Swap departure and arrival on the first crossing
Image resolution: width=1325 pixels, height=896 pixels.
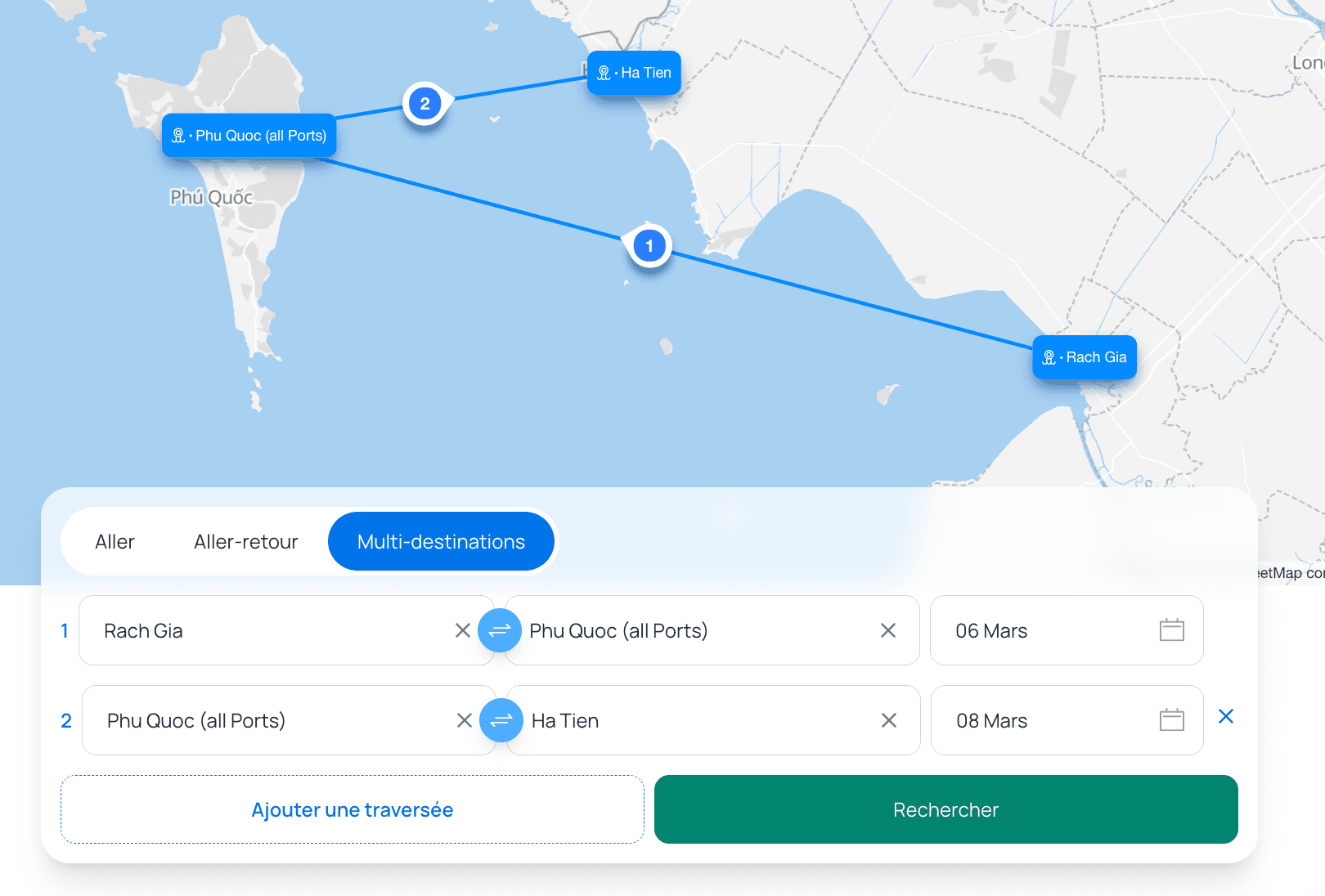500,630
